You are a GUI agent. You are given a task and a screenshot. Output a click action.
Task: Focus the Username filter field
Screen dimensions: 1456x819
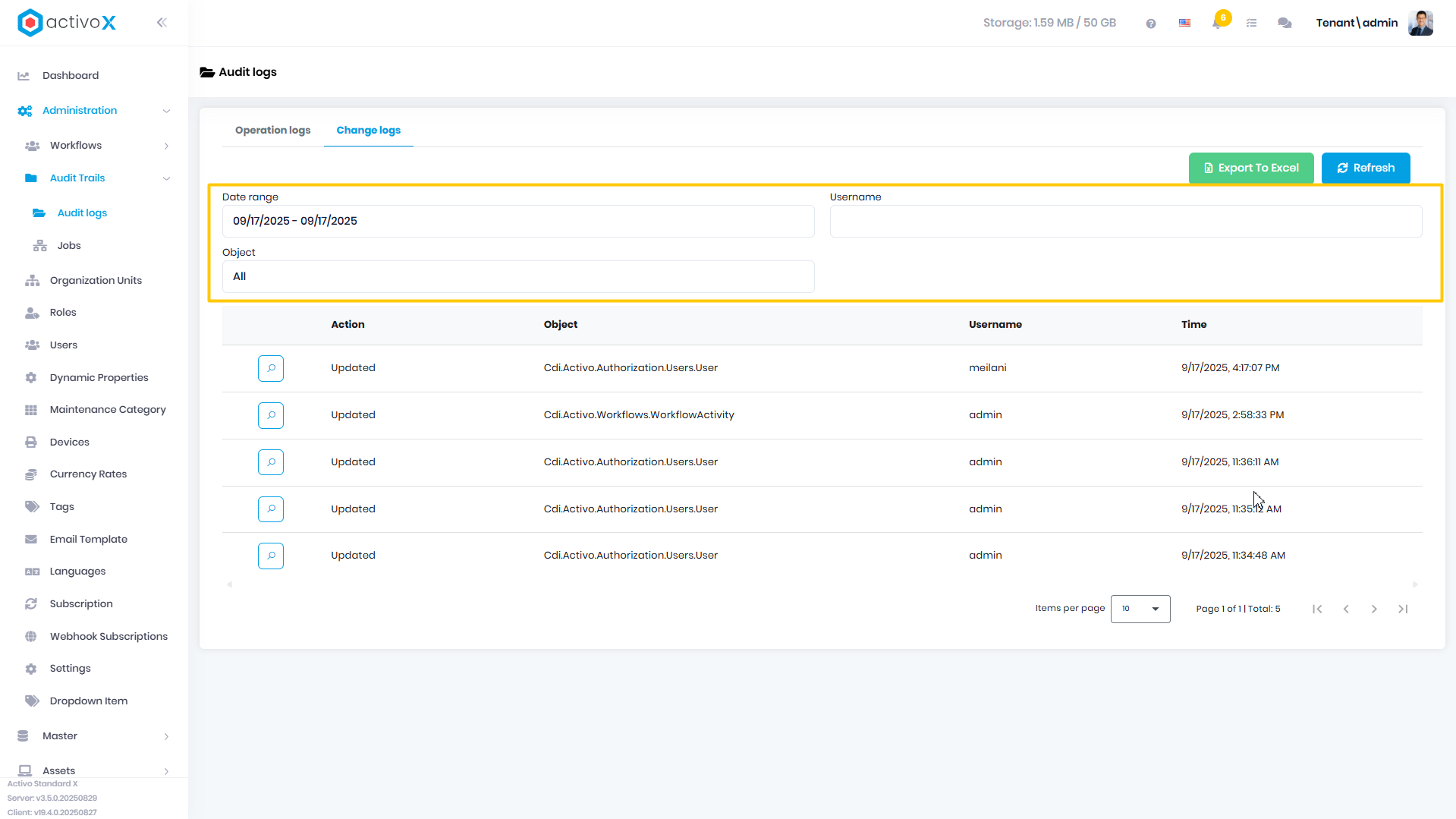[x=1126, y=221]
